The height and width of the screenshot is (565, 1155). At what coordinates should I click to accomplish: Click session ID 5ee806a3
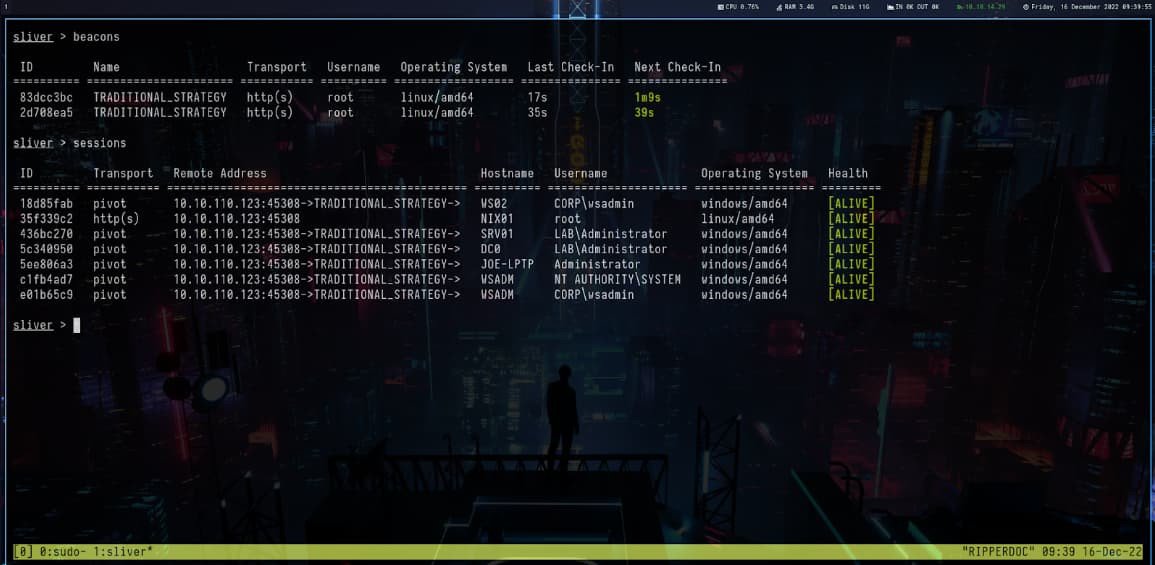(x=46, y=264)
